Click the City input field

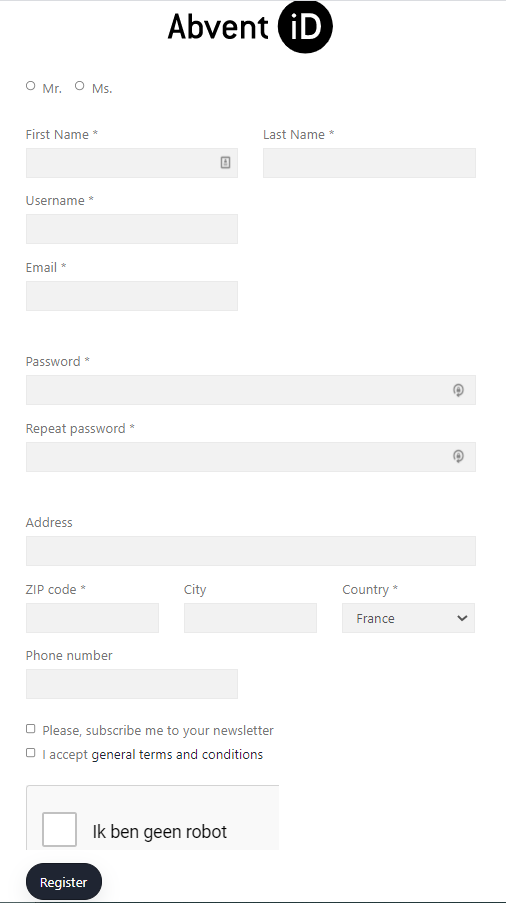[x=250, y=618]
